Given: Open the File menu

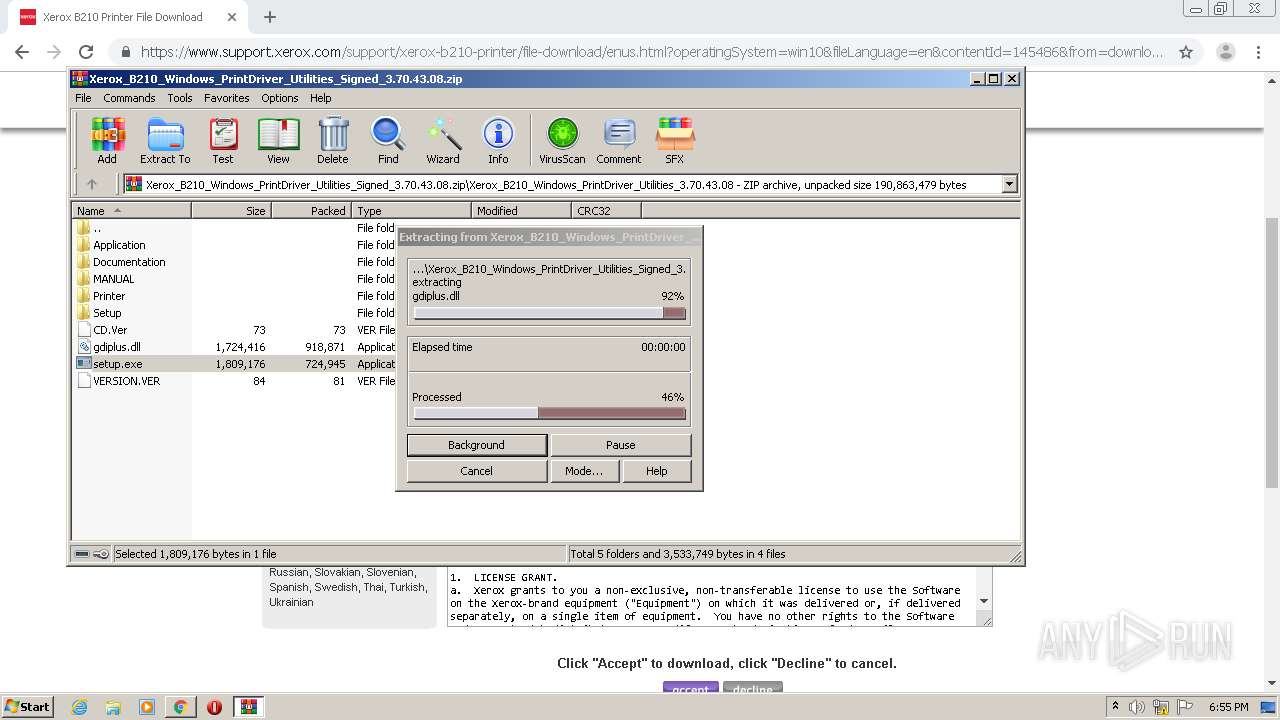Looking at the screenshot, I should 83,98.
